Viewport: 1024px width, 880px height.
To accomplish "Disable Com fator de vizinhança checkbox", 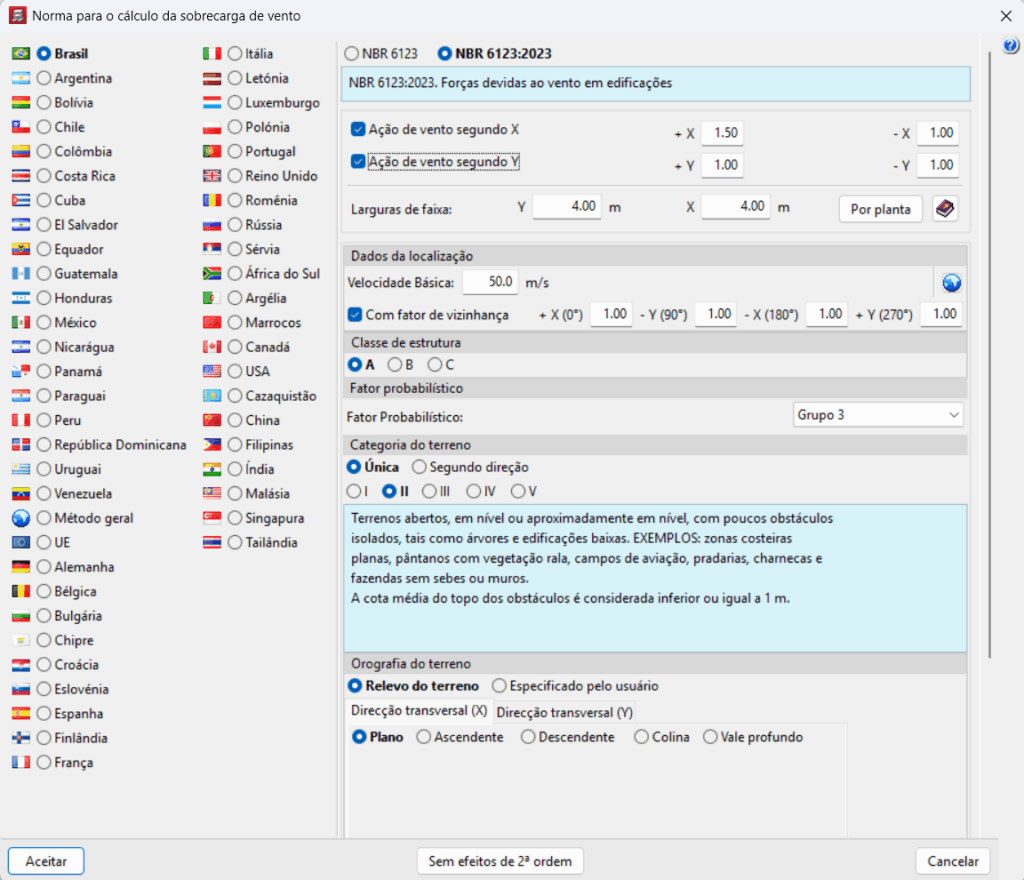I will pos(355,315).
